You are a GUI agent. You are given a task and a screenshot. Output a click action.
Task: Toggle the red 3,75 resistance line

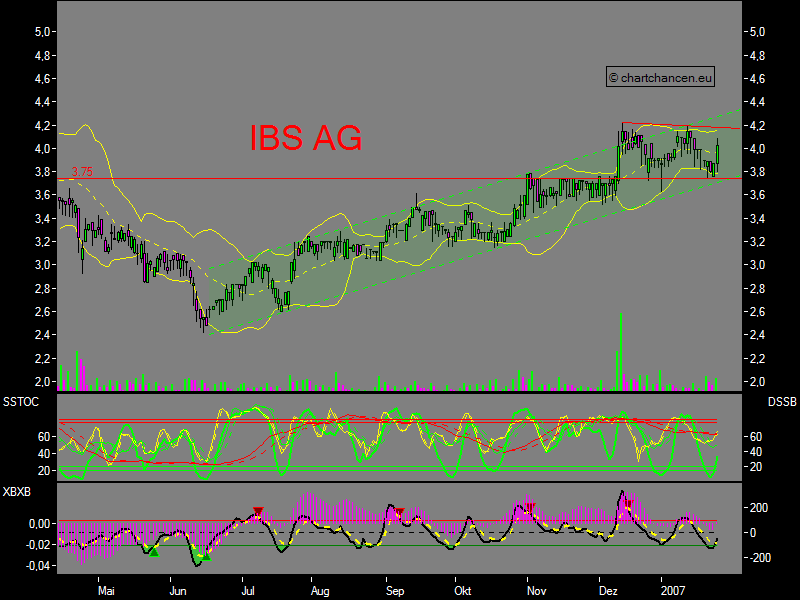[300, 177]
